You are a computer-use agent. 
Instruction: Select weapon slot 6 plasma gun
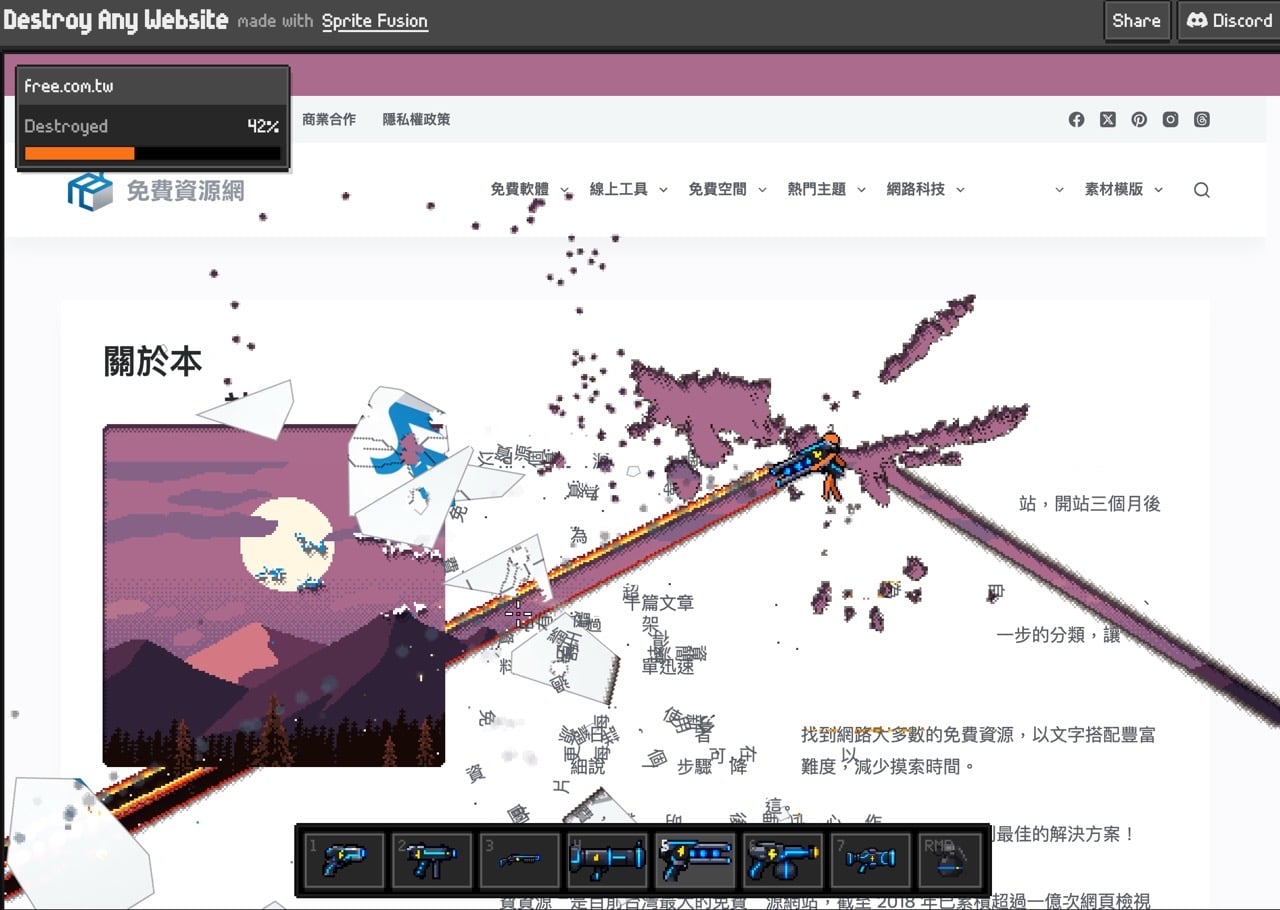pyautogui.click(x=783, y=860)
